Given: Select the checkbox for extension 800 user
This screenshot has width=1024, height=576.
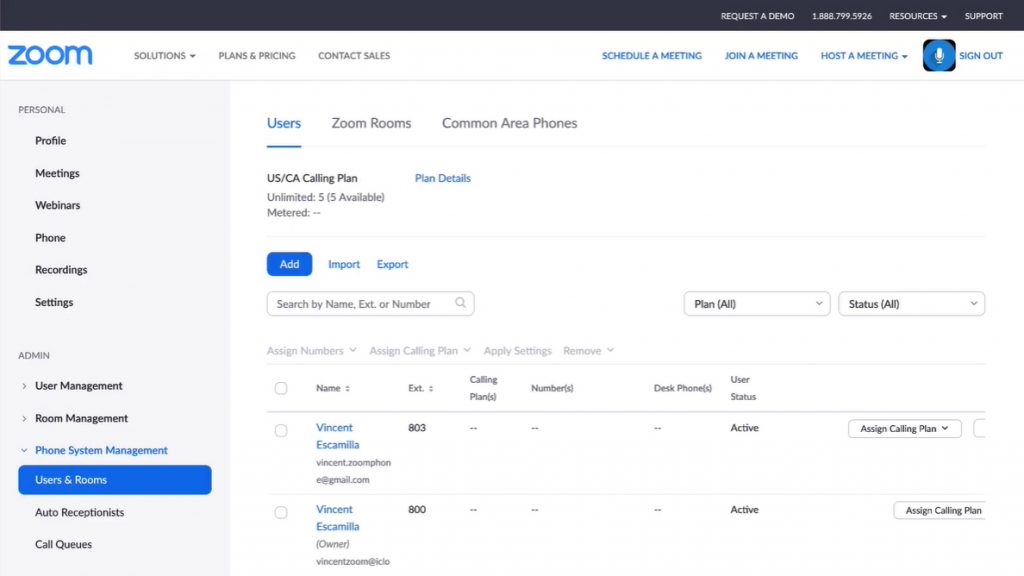Looking at the screenshot, I should [281, 512].
